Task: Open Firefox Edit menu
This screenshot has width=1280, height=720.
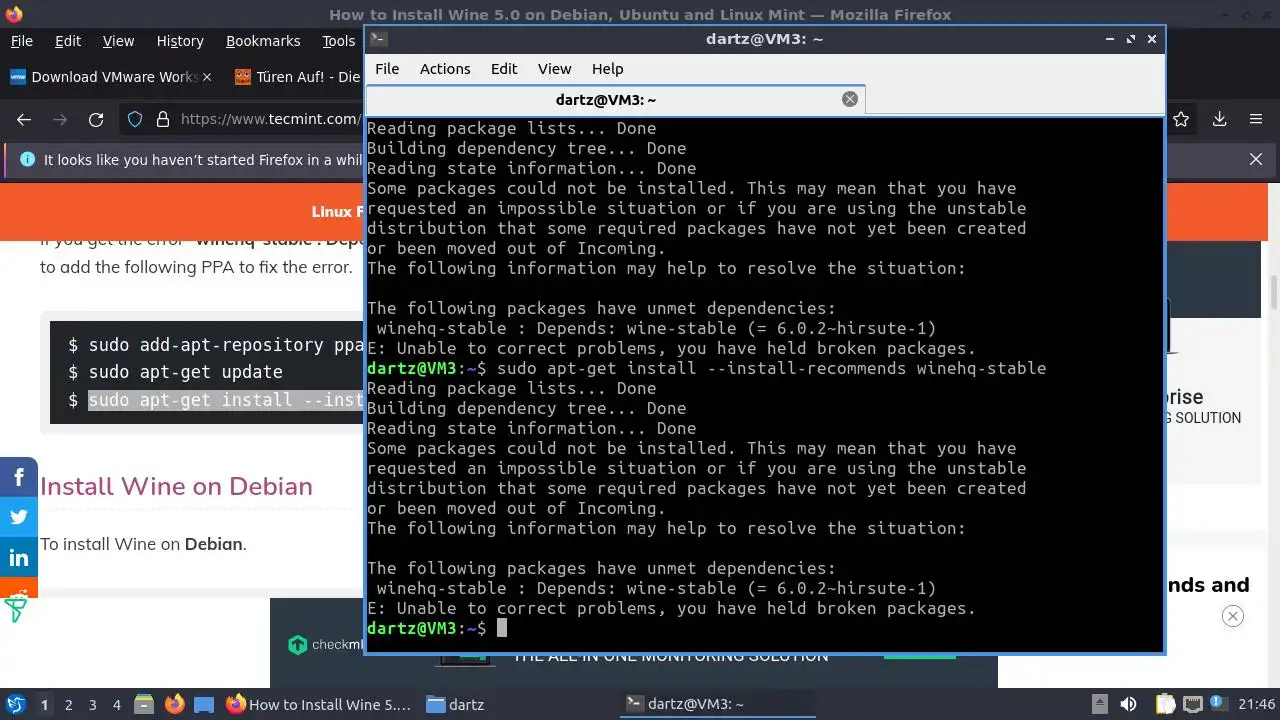Action: click(x=68, y=41)
